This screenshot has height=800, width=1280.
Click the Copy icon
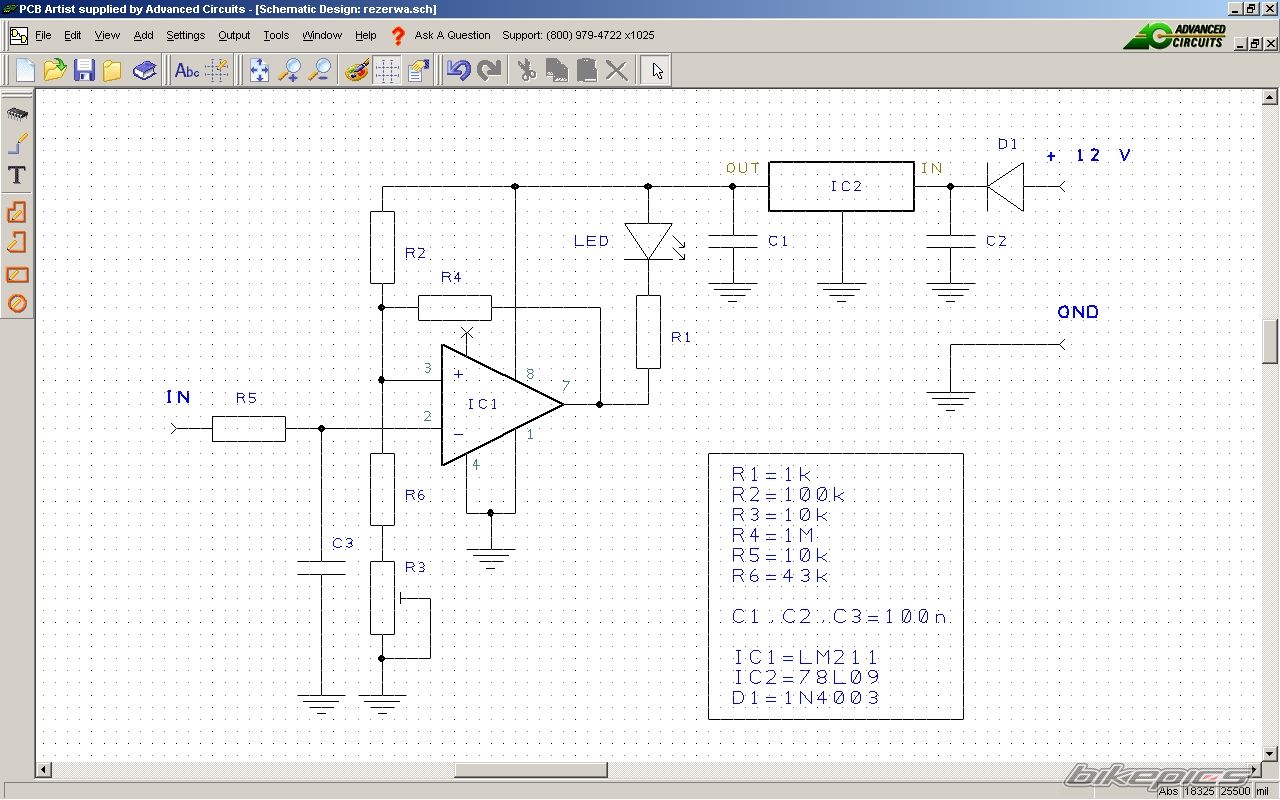pyautogui.click(x=557, y=70)
